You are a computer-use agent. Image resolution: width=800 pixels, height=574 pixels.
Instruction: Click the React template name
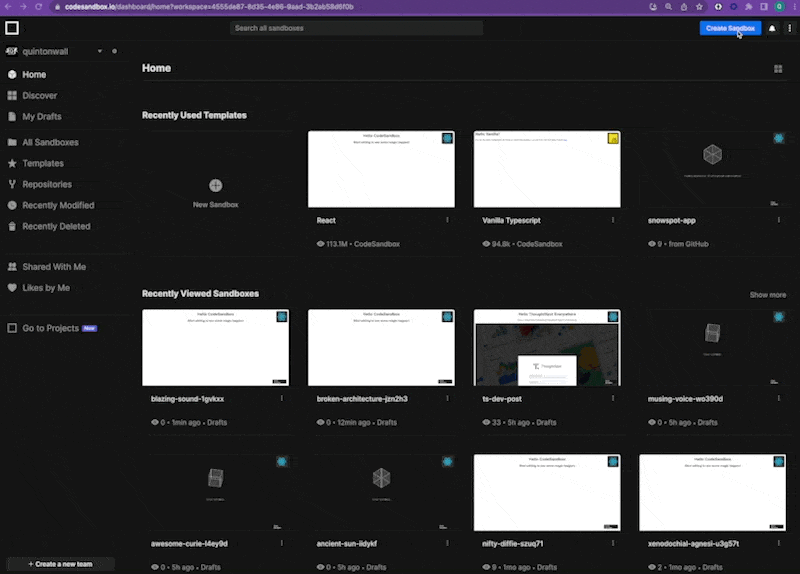(326, 220)
